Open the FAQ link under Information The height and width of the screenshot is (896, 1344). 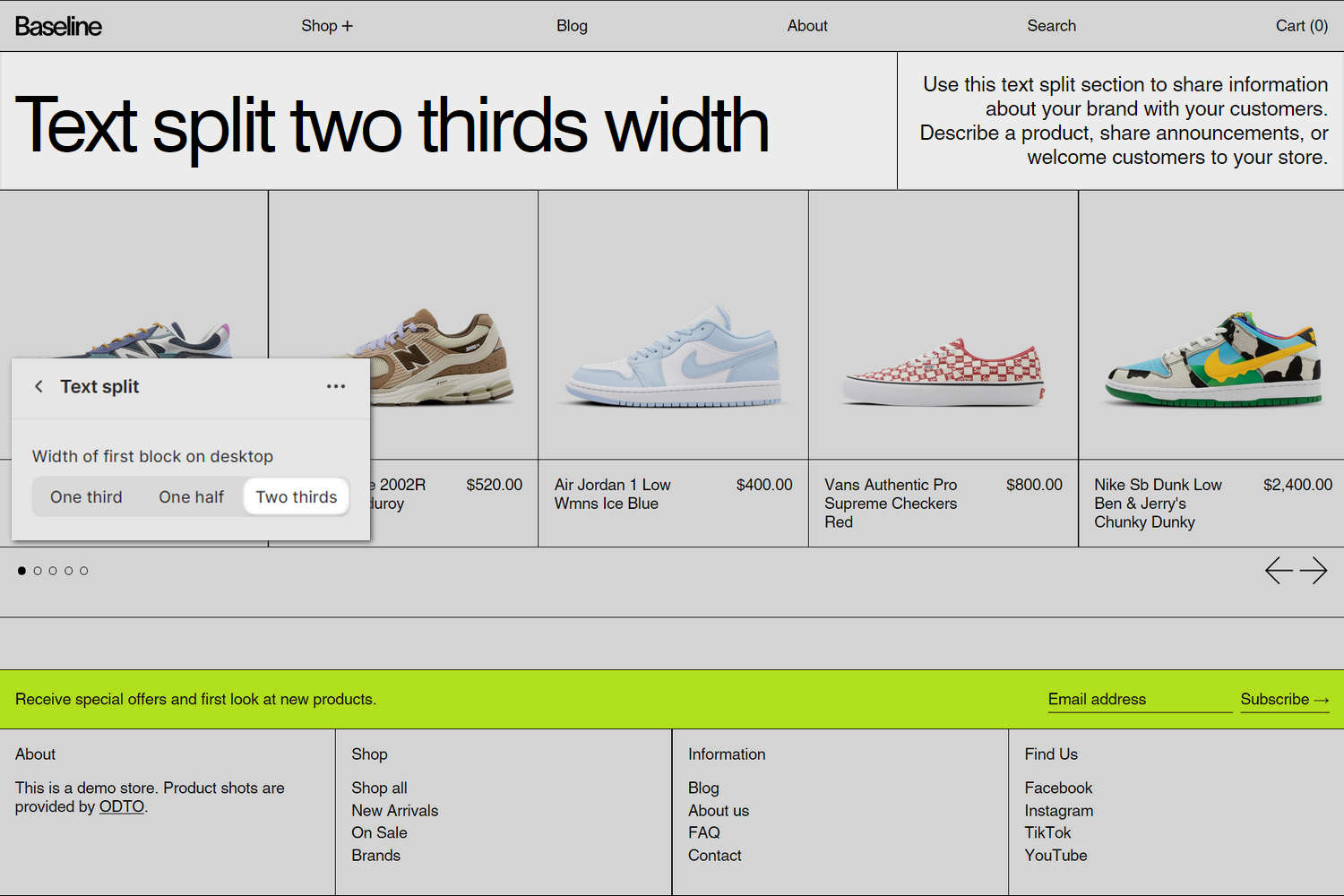pos(704,832)
